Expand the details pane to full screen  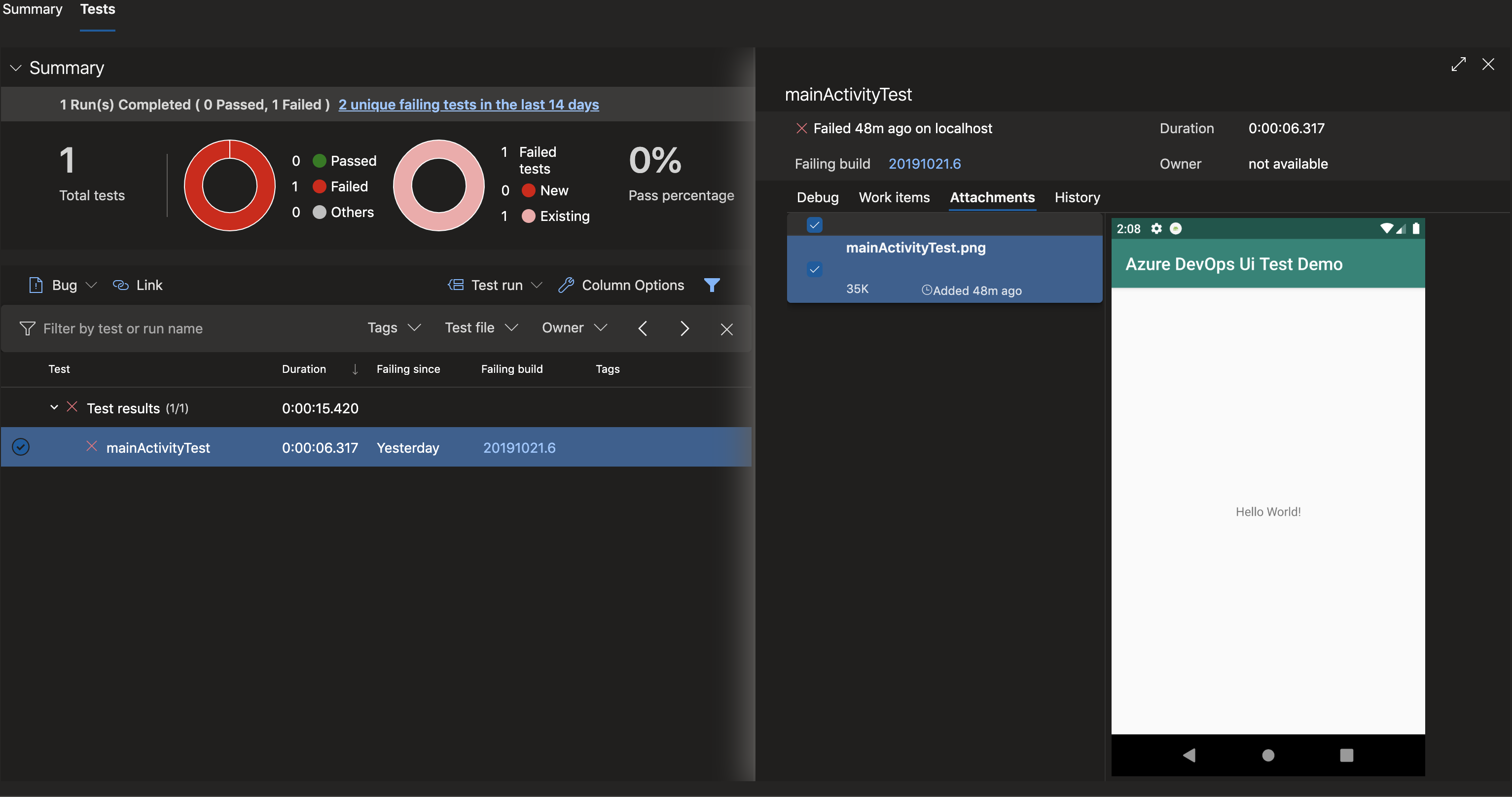click(x=1459, y=64)
